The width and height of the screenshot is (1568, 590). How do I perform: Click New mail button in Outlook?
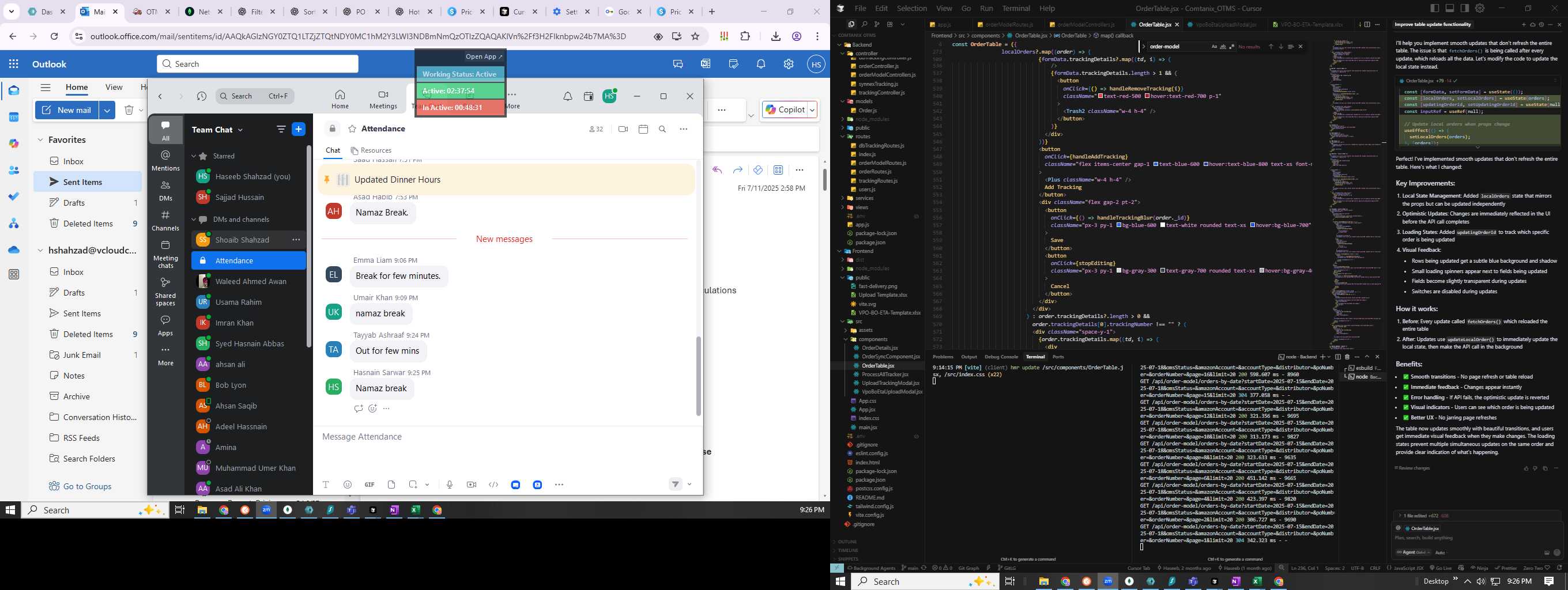click(67, 110)
